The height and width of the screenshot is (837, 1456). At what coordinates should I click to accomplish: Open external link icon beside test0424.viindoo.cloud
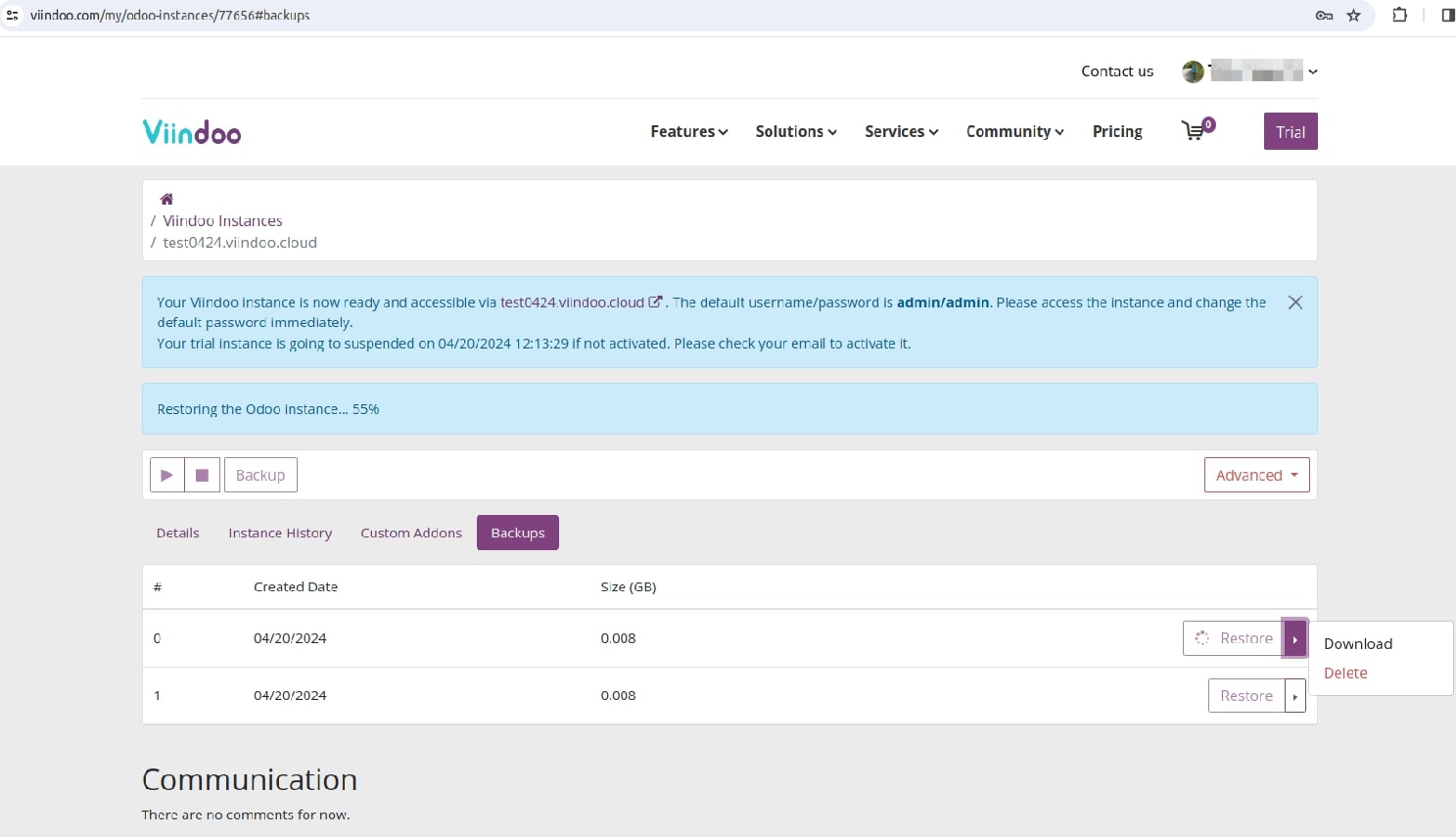coord(655,302)
